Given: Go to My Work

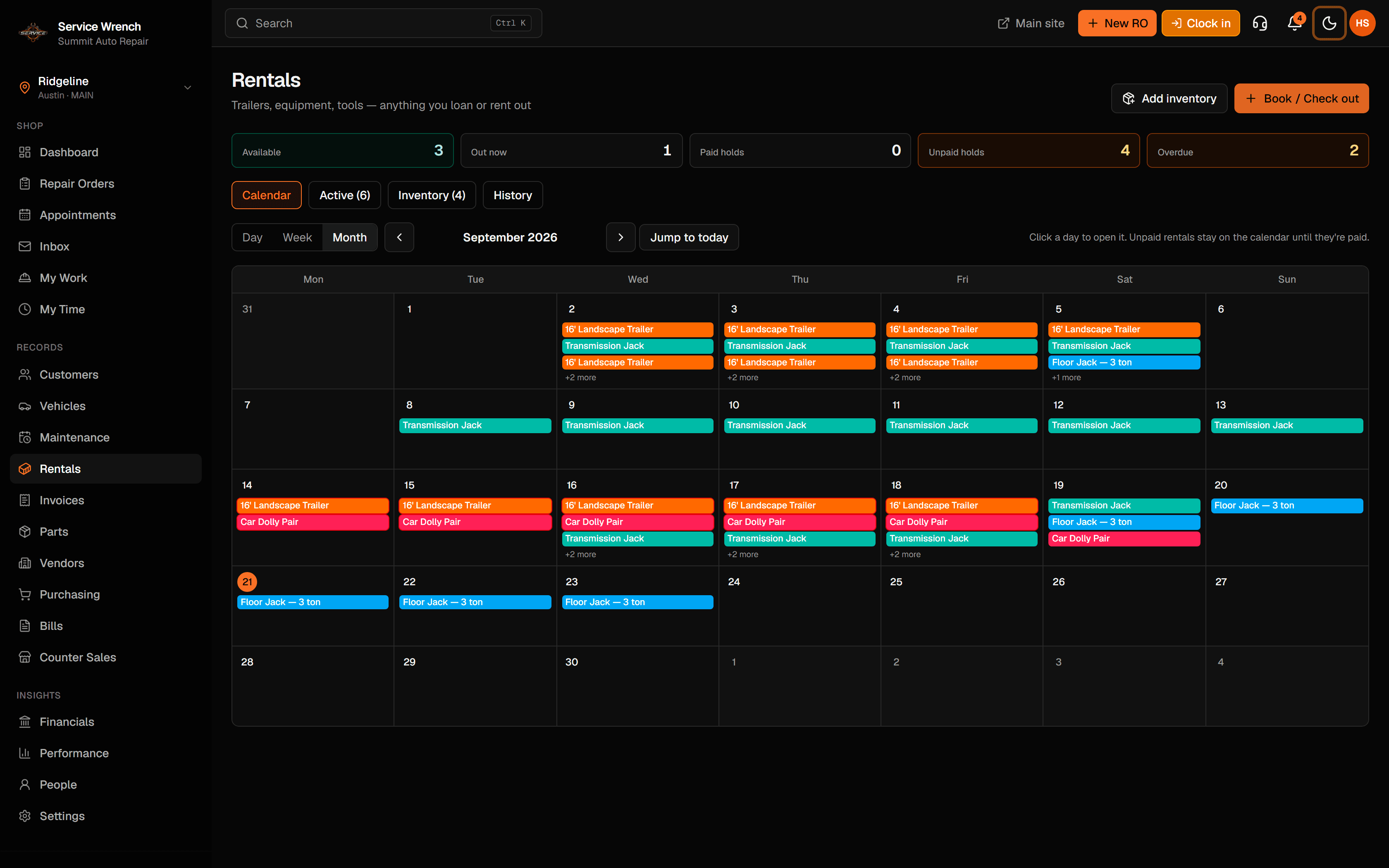Looking at the screenshot, I should click(105, 278).
